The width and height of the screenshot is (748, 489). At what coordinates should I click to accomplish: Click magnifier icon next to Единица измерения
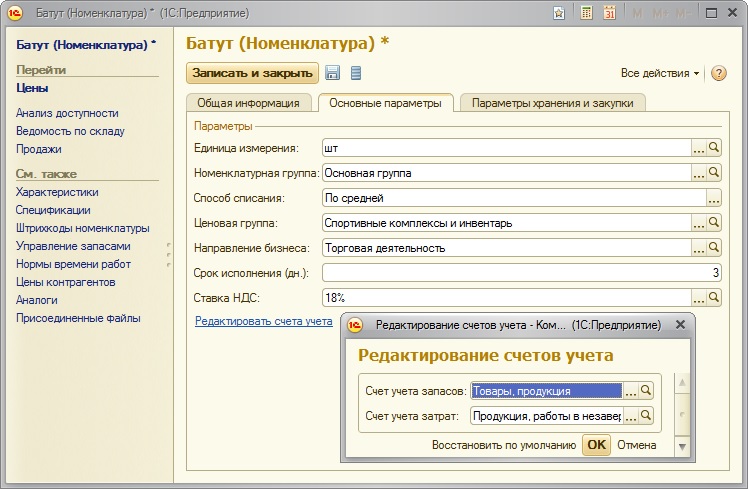714,148
